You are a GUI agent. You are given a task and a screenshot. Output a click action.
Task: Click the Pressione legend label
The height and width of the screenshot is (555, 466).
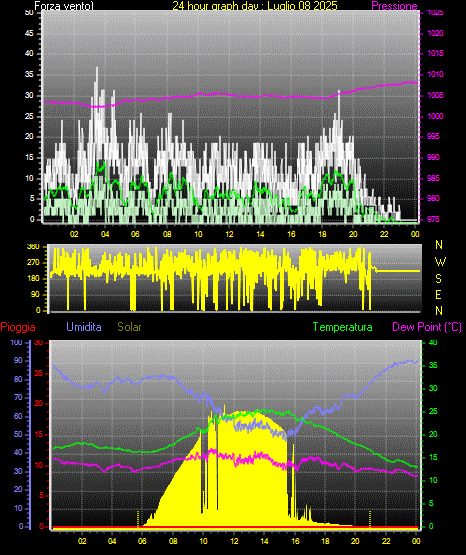click(x=394, y=6)
